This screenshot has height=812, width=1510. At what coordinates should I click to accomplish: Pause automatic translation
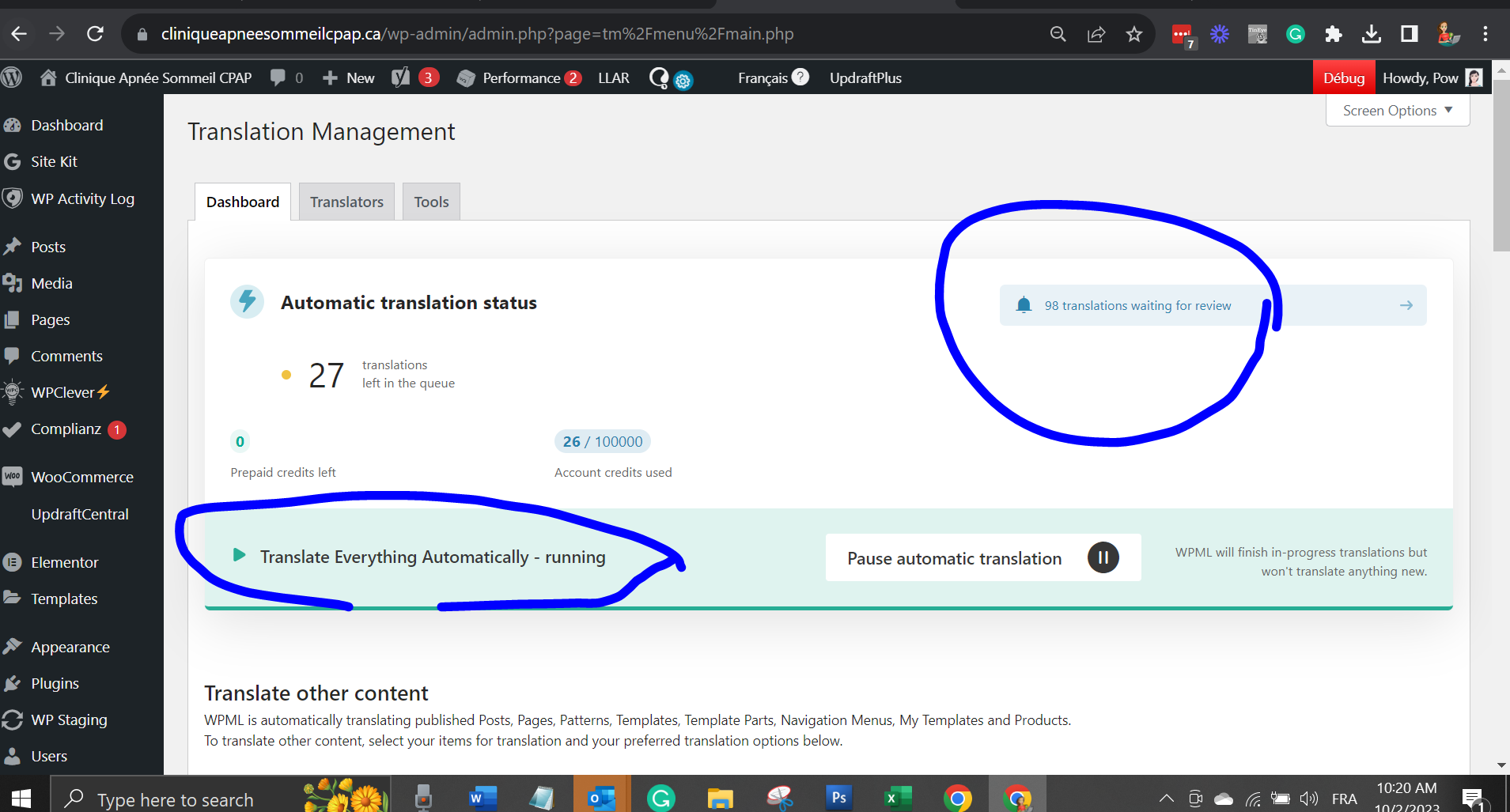point(983,557)
